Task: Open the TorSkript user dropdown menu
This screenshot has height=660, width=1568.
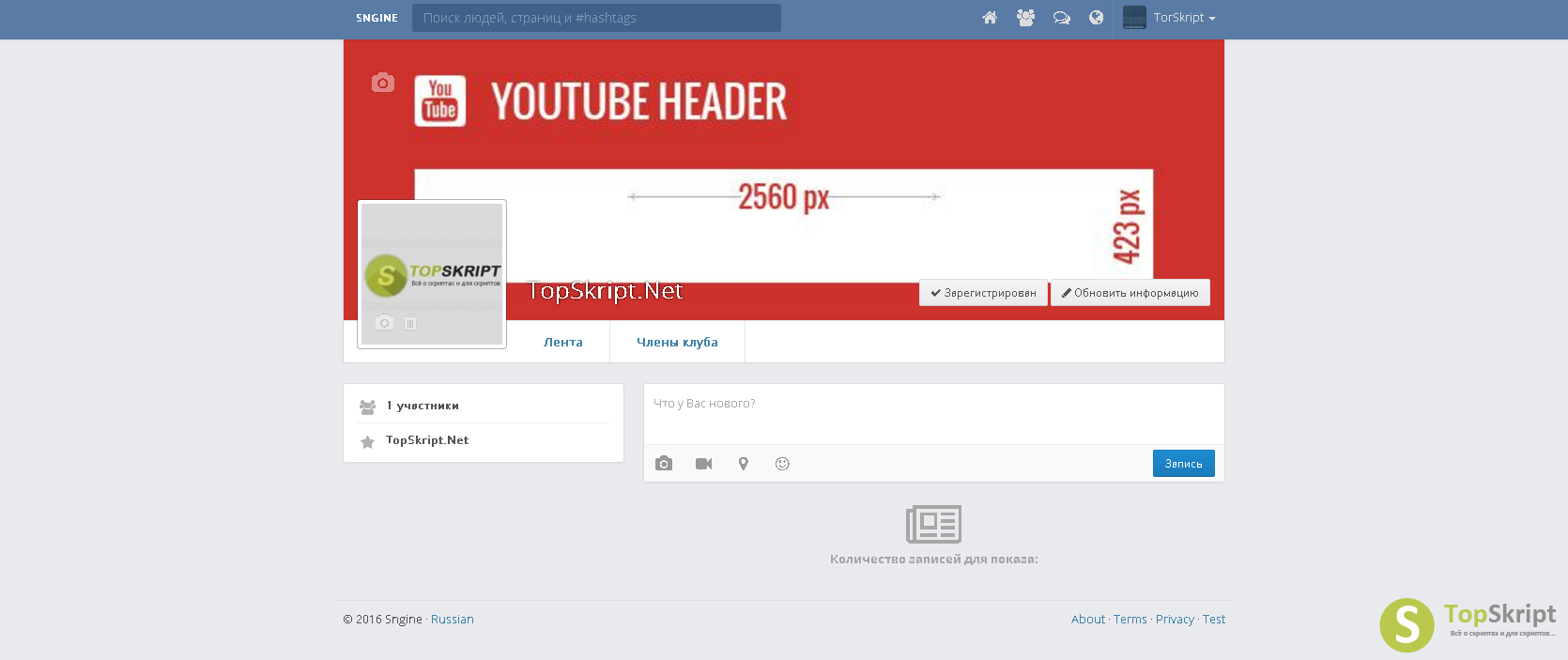Action: 1185,18
